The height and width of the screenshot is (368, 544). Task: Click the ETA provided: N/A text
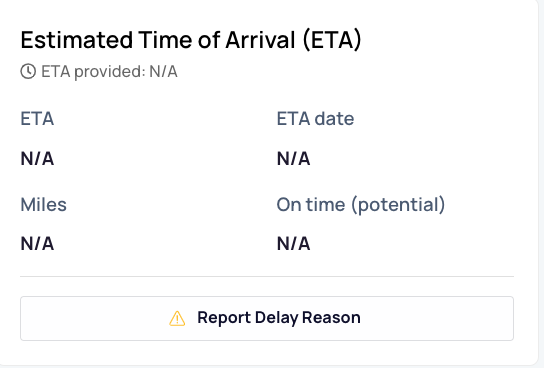point(109,72)
